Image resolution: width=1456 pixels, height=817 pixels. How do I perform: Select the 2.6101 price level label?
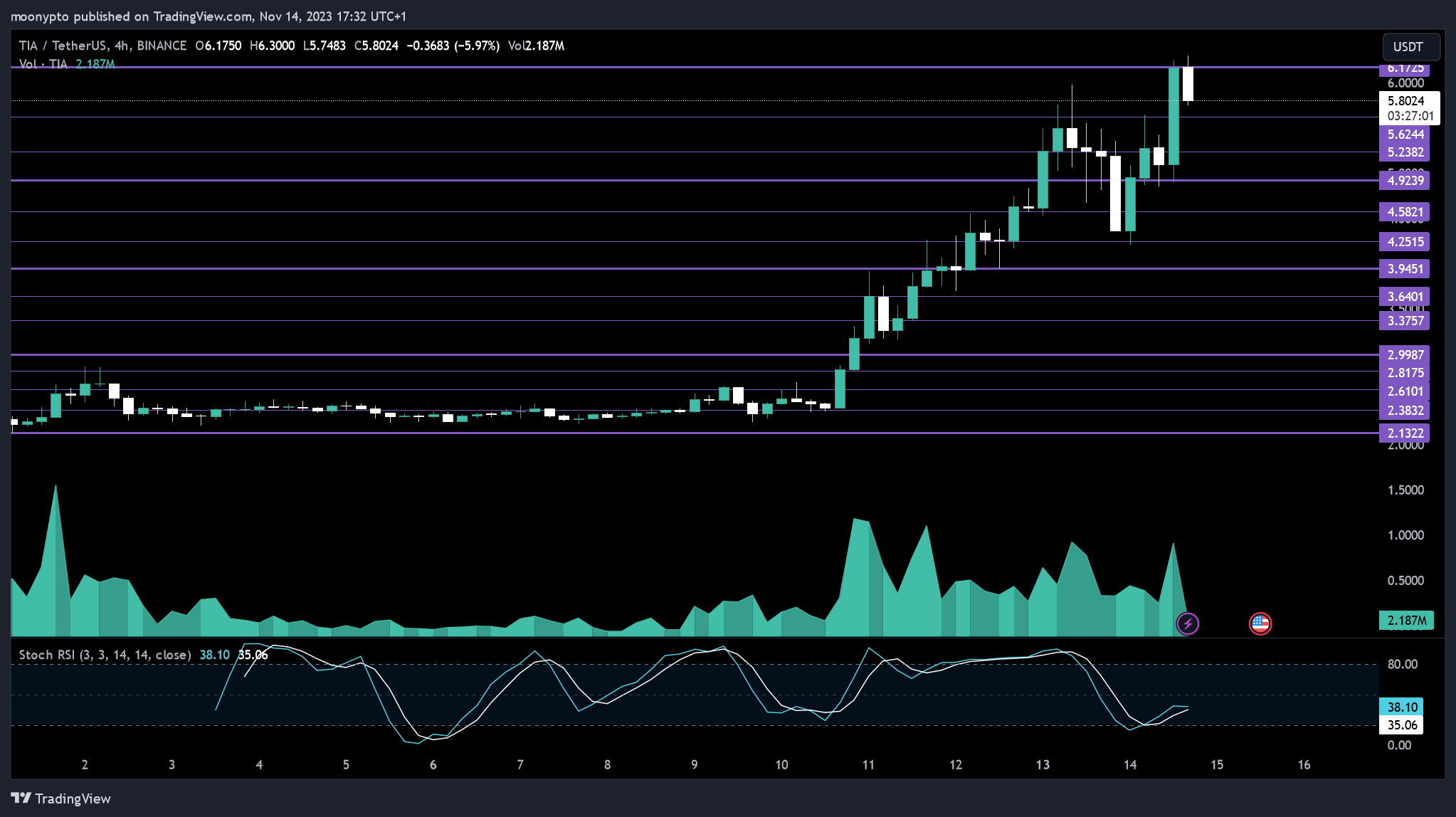tap(1405, 391)
